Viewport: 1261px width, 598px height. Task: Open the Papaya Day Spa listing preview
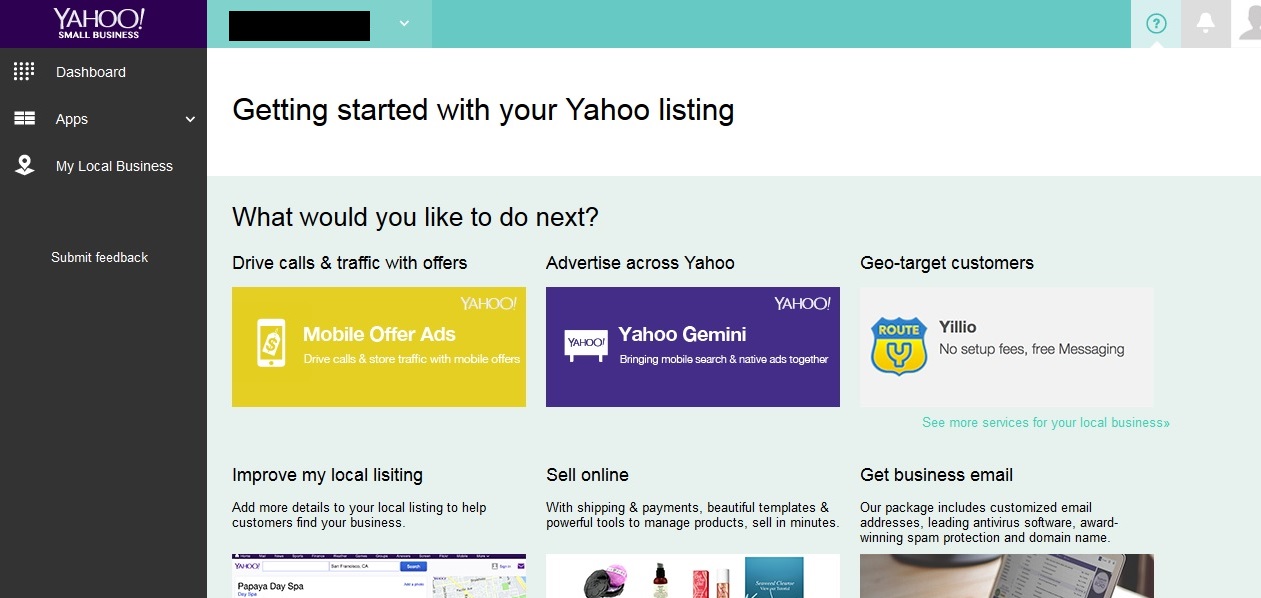[x=379, y=576]
